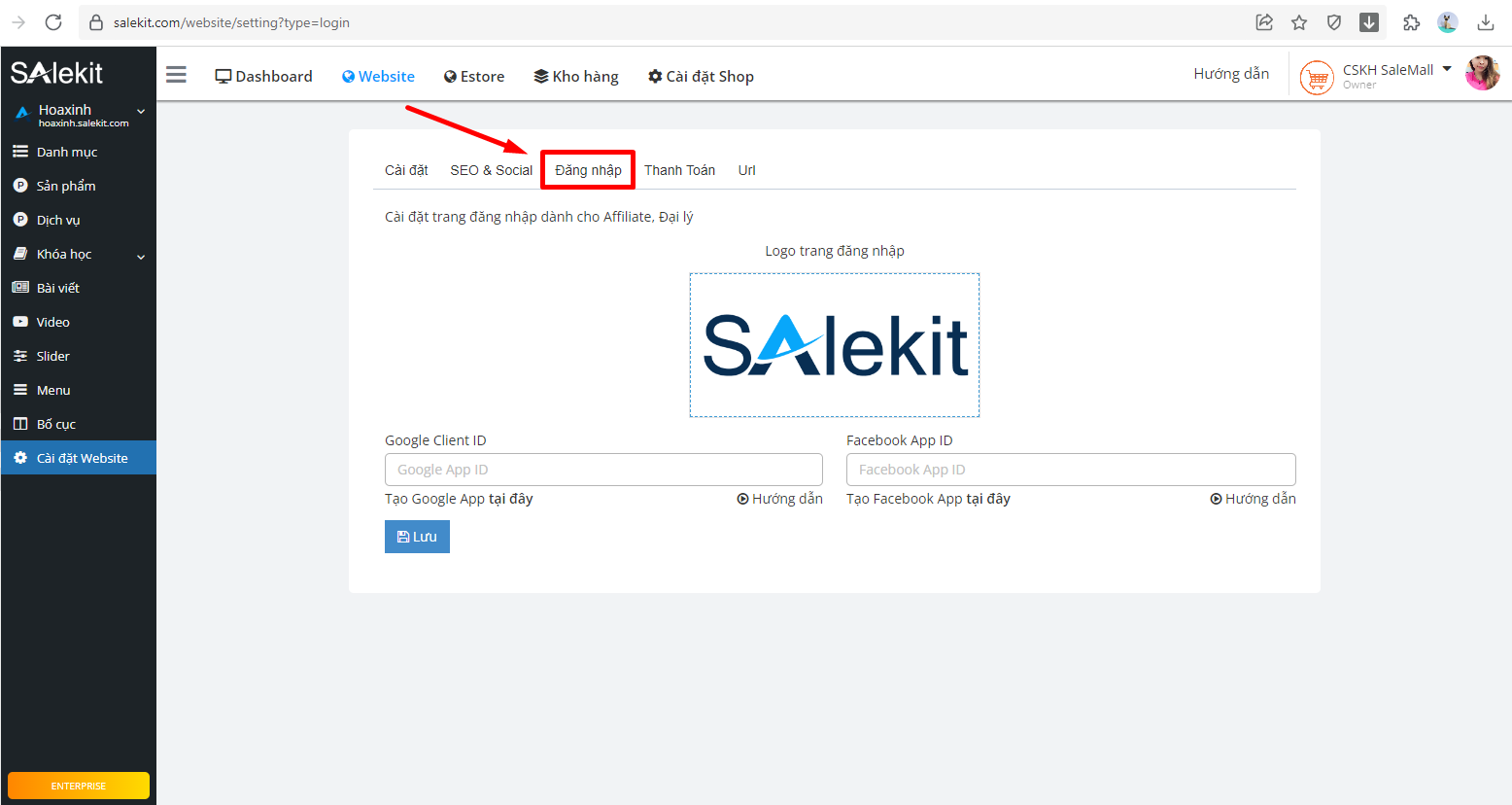Open Hướng dẫn guide under Google Client ID
The image size is (1512, 805).
[780, 499]
